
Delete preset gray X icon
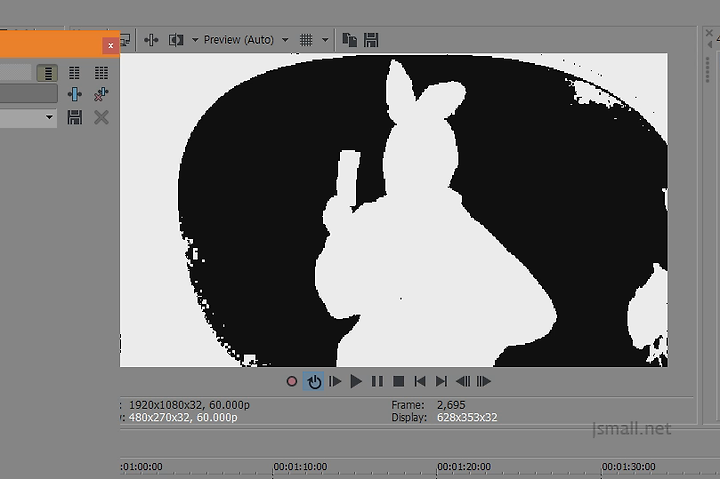click(101, 118)
